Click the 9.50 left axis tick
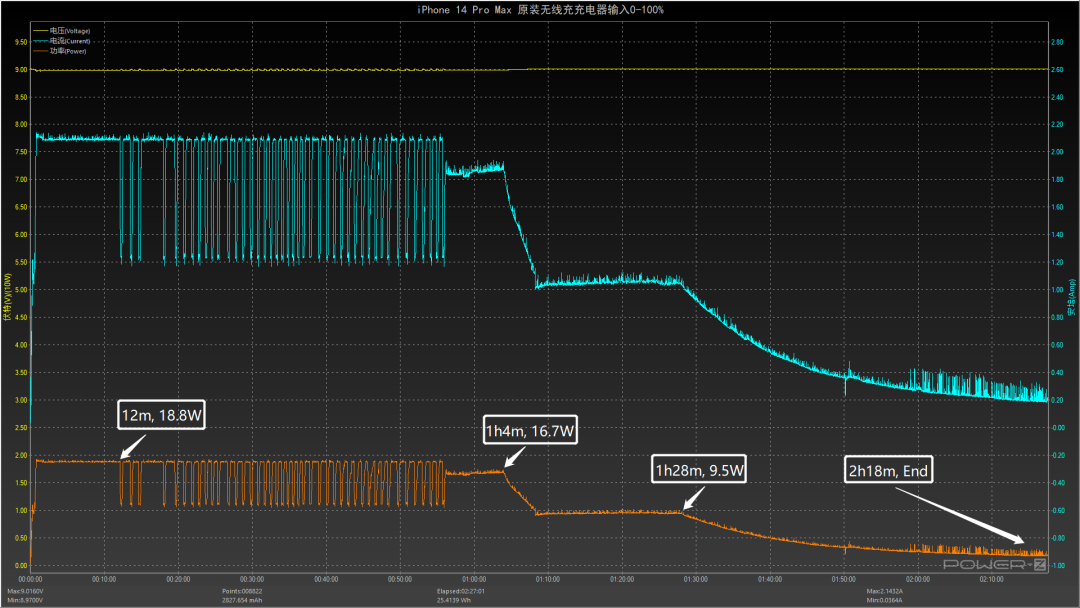 21,42
